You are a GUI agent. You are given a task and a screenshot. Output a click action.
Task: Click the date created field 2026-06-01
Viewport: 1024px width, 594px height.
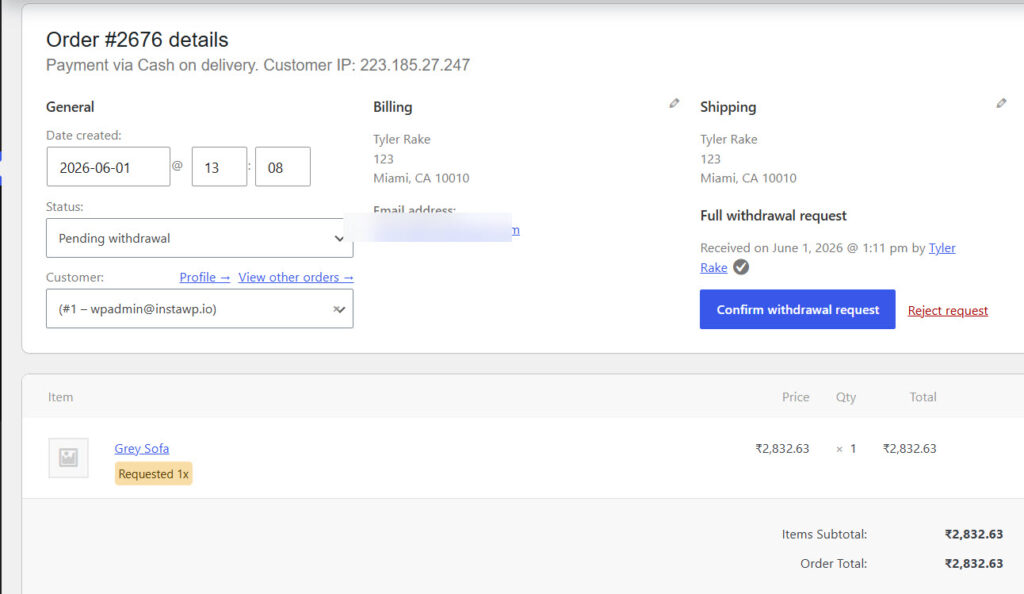click(108, 167)
